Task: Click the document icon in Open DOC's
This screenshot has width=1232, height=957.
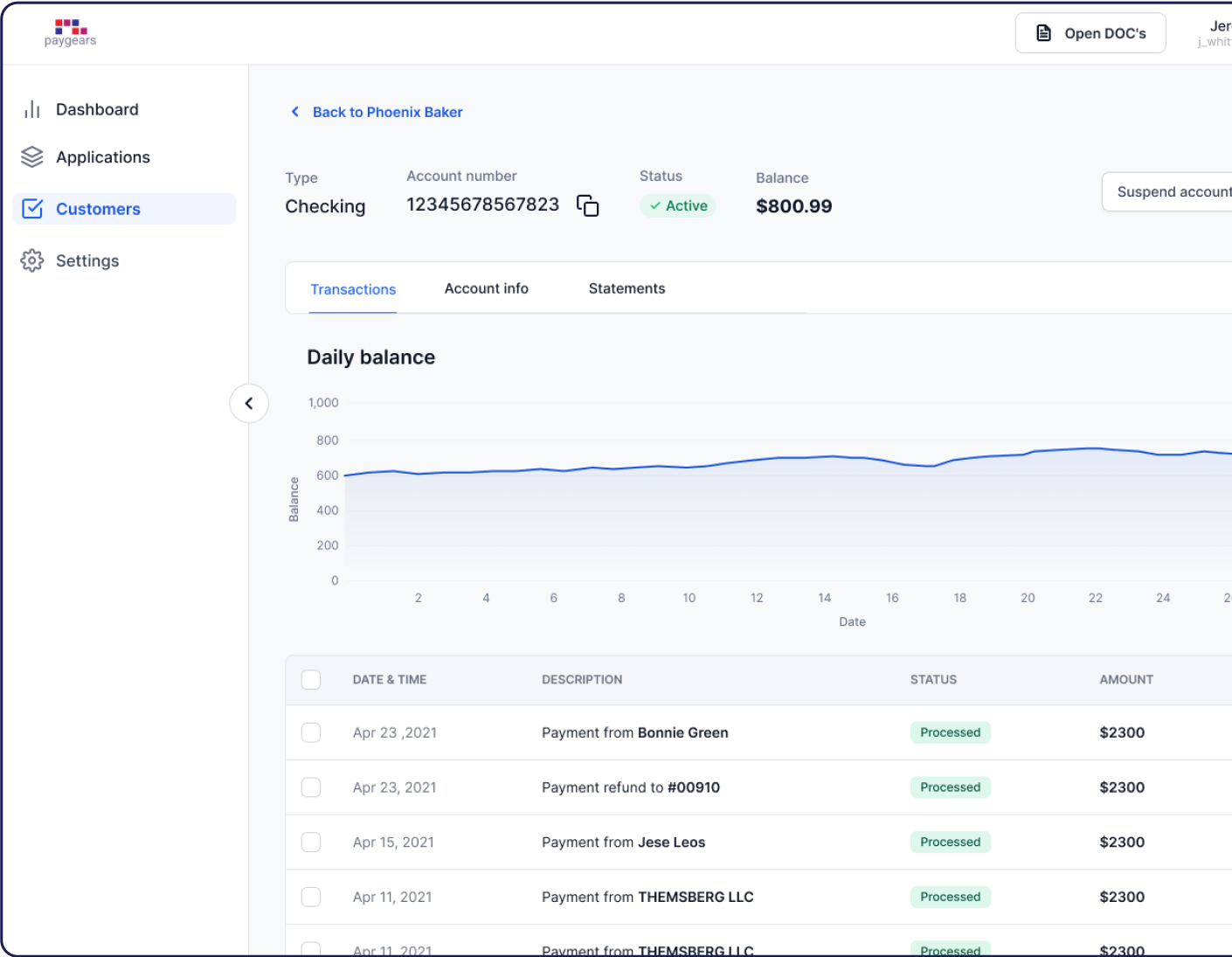Action: [1043, 33]
